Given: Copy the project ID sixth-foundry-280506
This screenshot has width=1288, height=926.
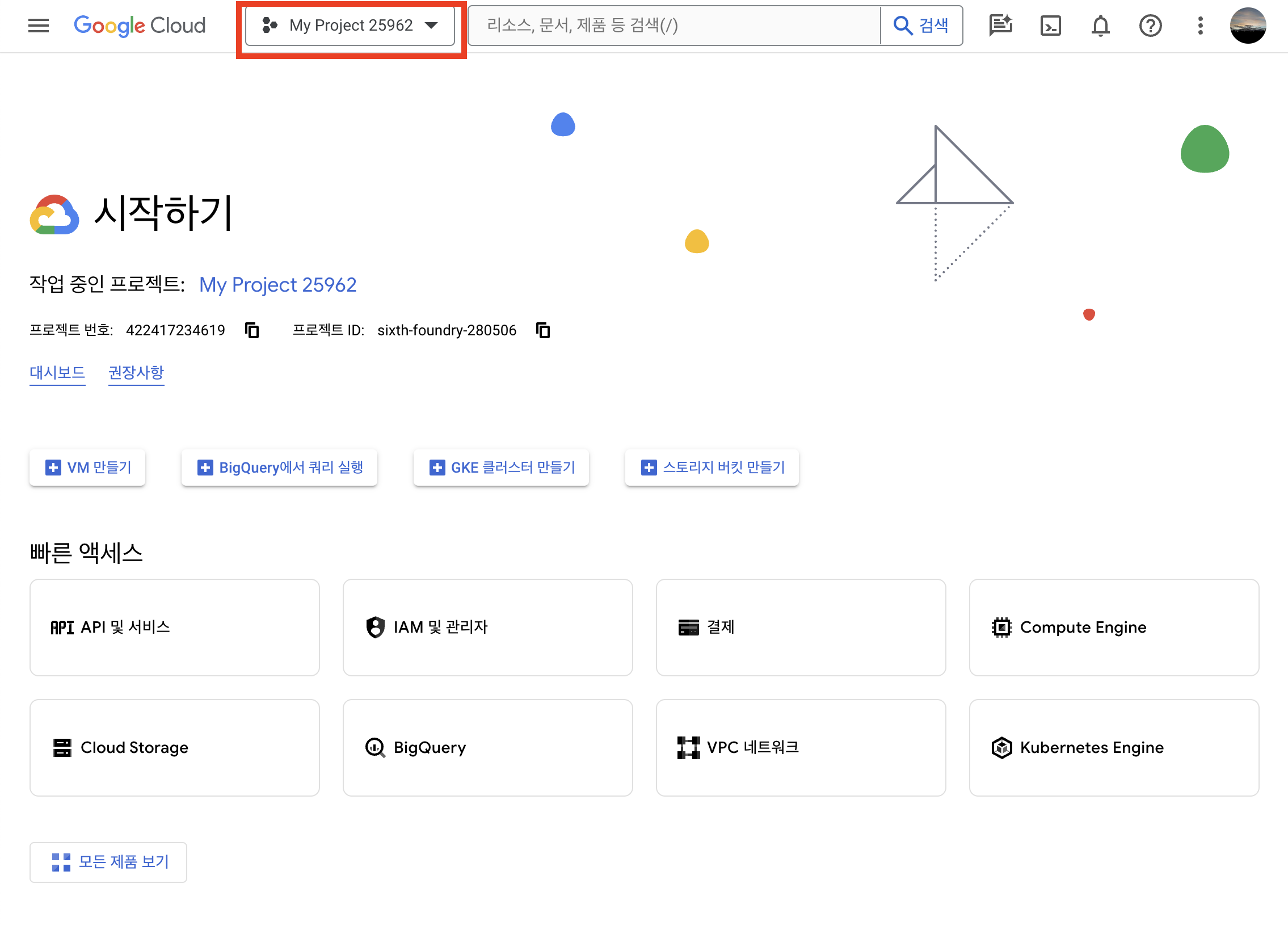Looking at the screenshot, I should [543, 330].
